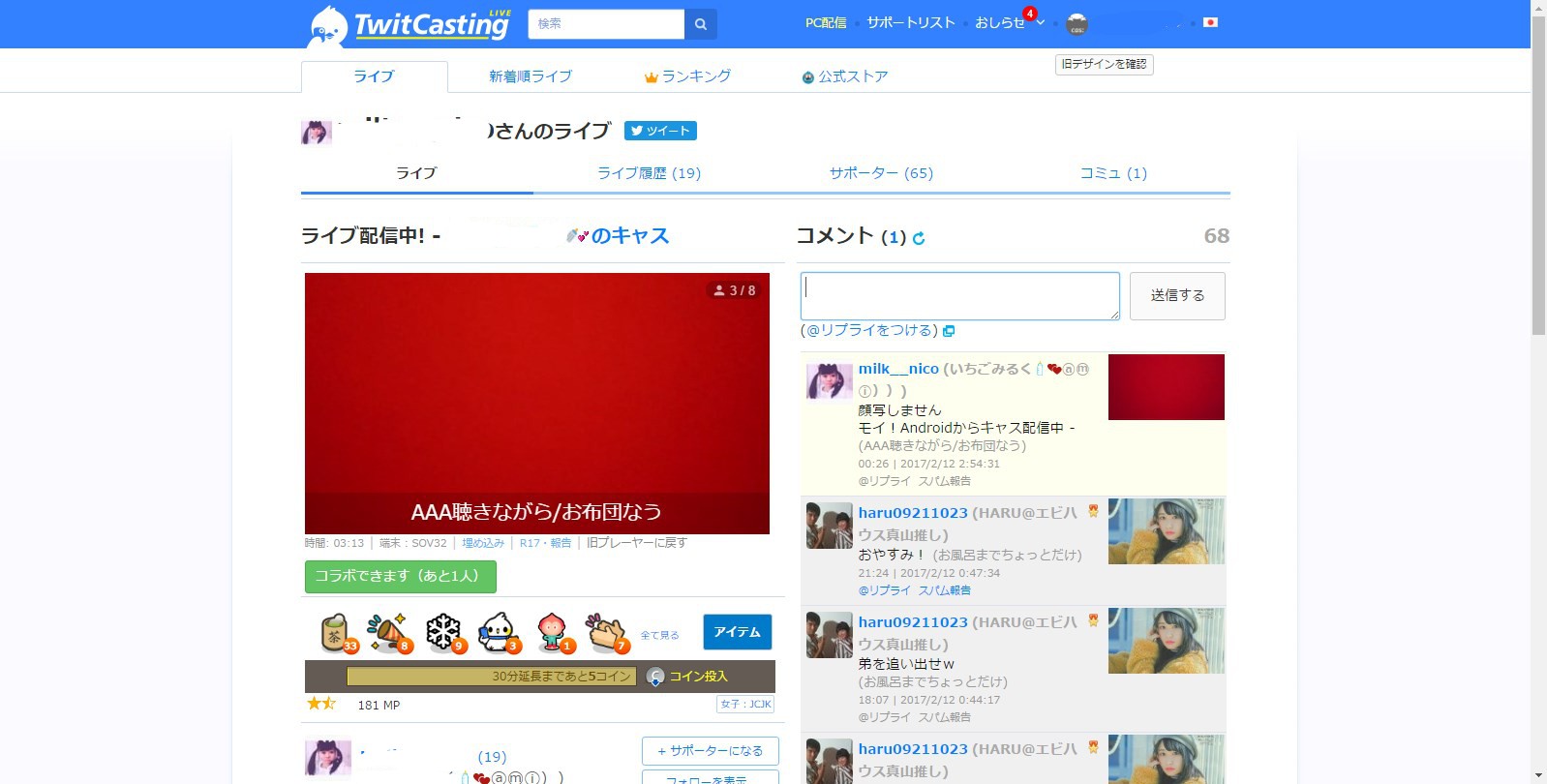Click the 30分延長 coin progress bar

coord(492,677)
